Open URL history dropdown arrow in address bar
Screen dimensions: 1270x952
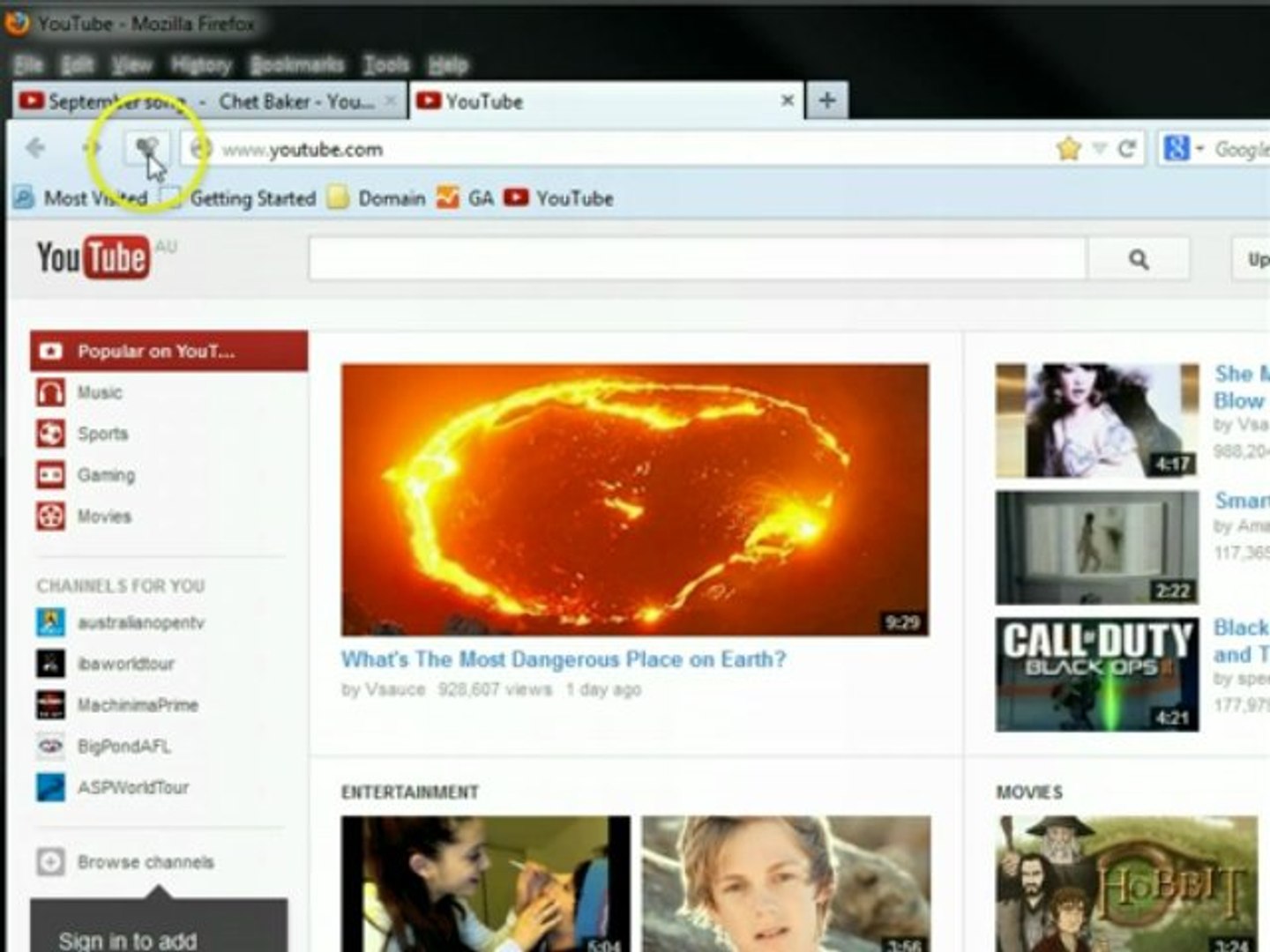click(1099, 149)
